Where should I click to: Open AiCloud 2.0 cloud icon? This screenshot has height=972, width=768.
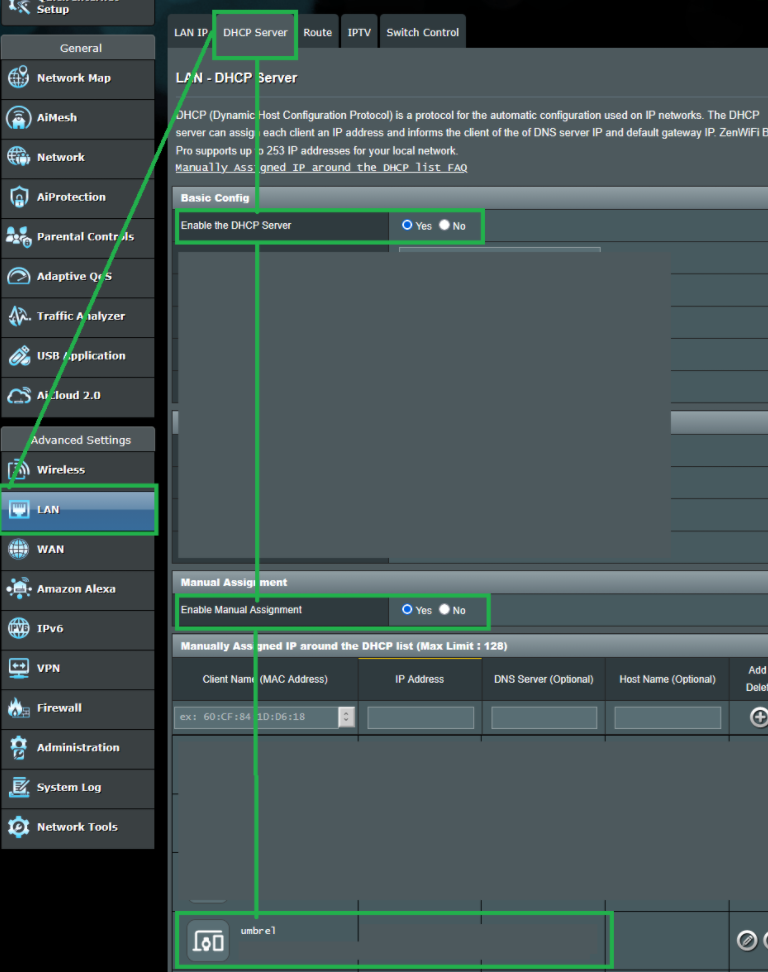click(x=19, y=395)
